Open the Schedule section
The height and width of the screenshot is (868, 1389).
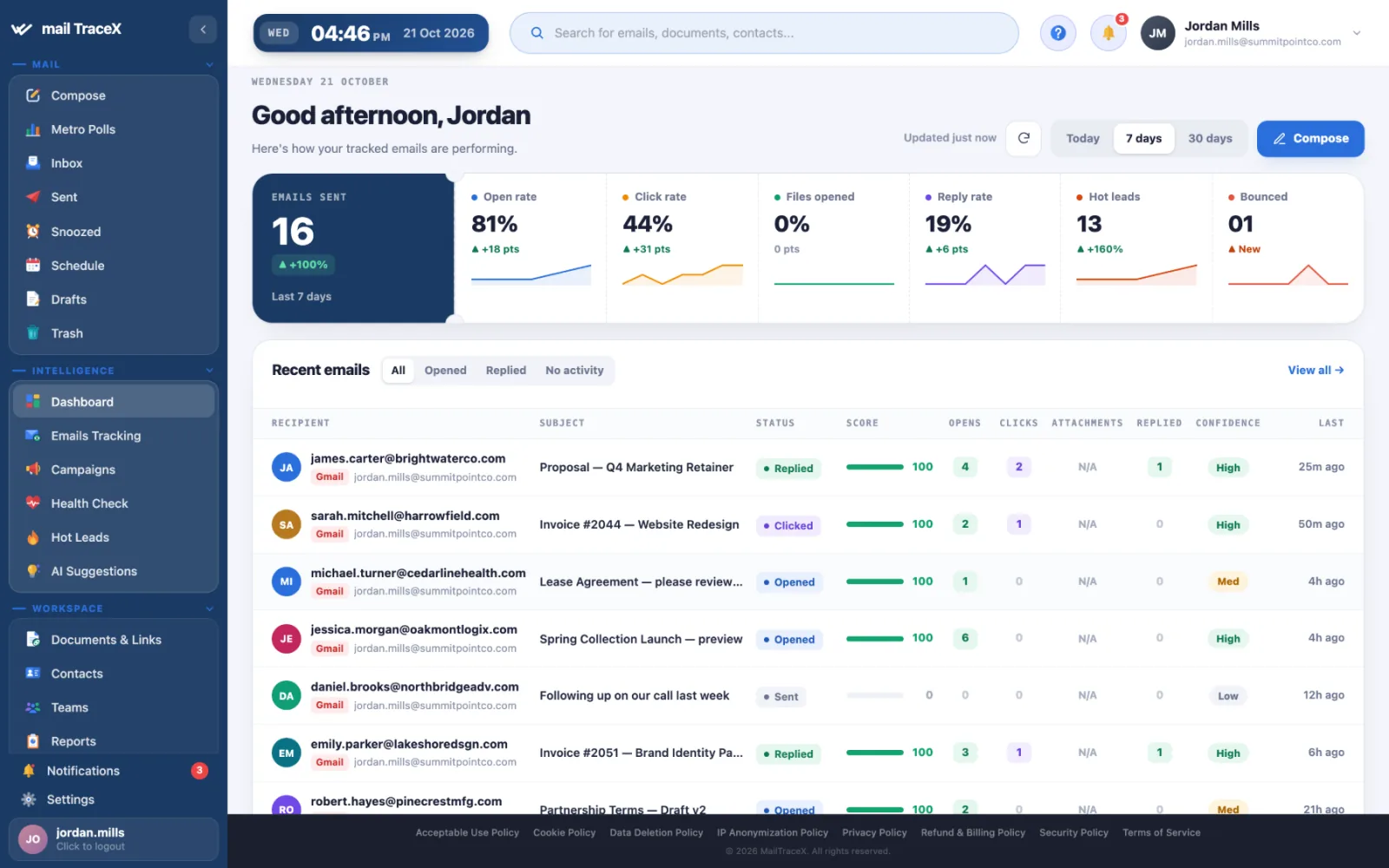pos(113,266)
